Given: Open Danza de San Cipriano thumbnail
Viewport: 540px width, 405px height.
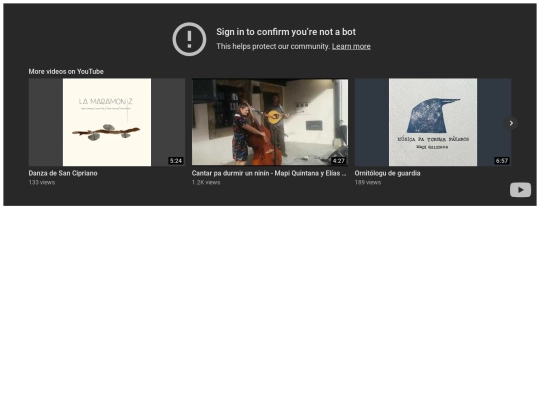Looking at the screenshot, I should 107,122.
